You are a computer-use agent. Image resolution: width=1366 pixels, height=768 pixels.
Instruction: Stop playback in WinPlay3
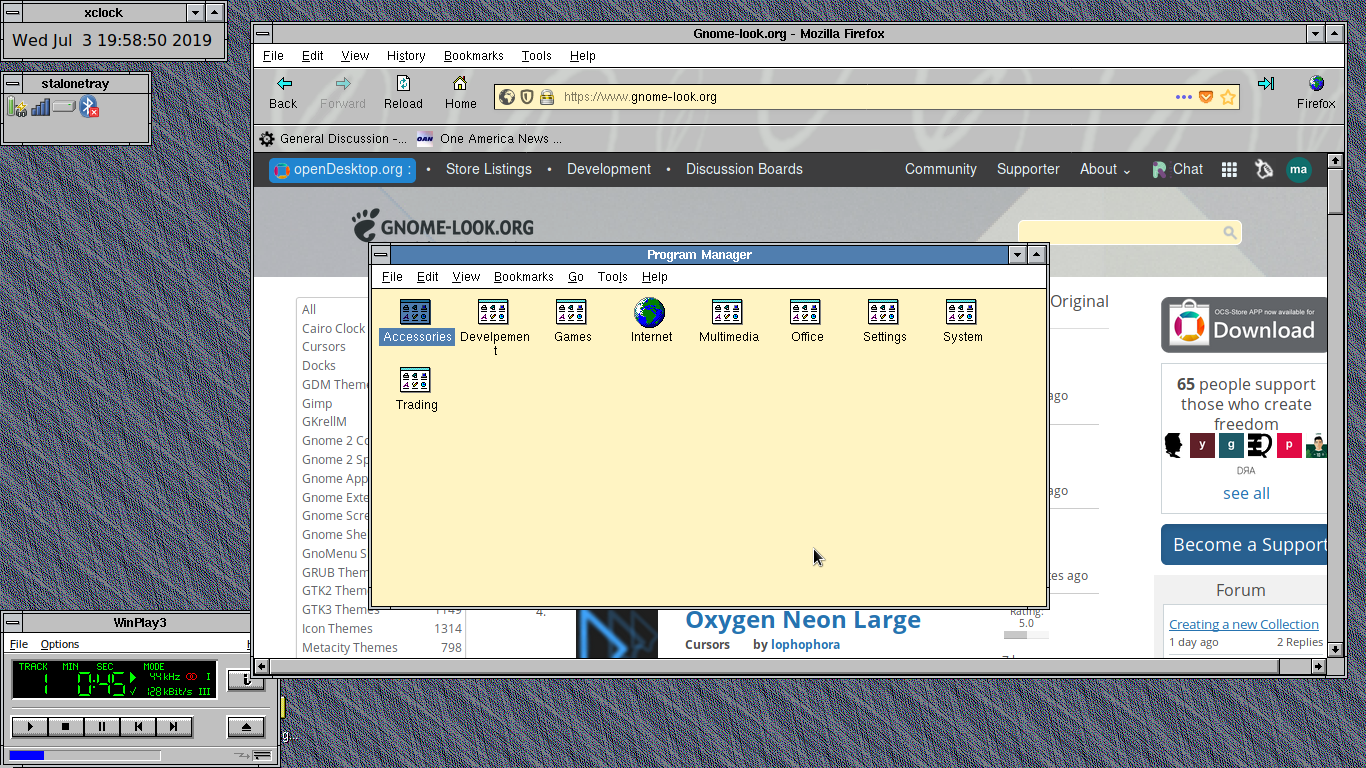[66, 727]
